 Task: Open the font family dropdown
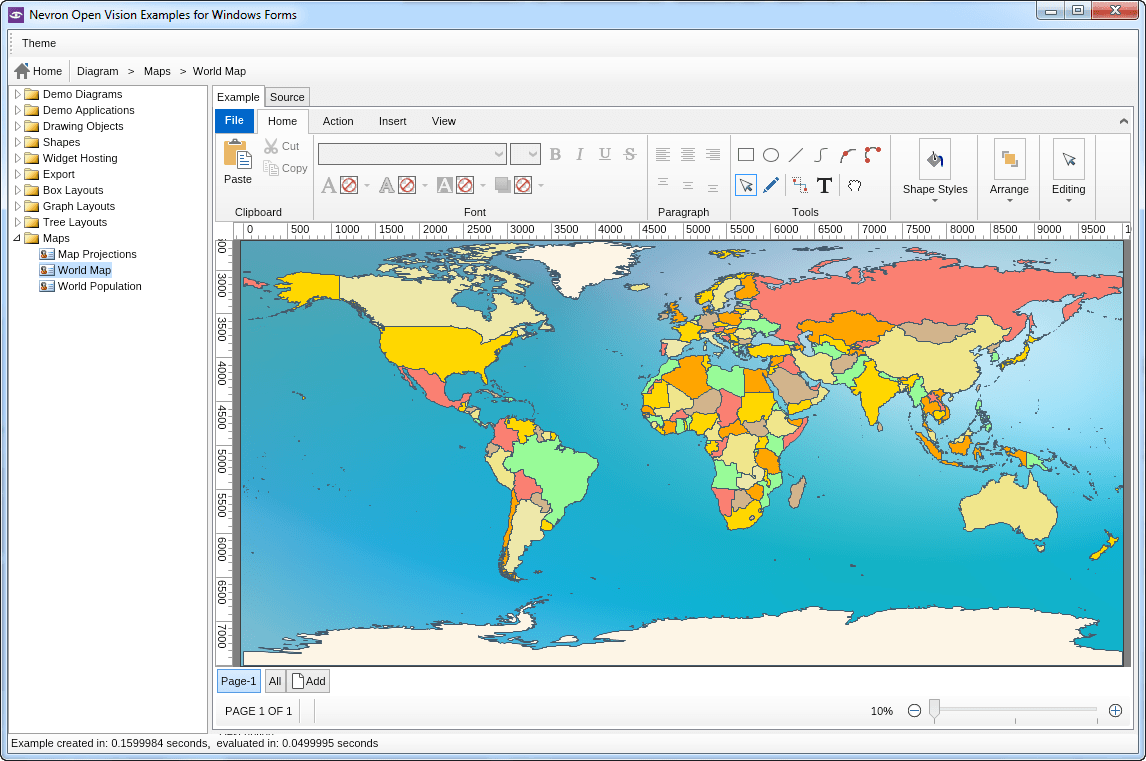pos(499,154)
